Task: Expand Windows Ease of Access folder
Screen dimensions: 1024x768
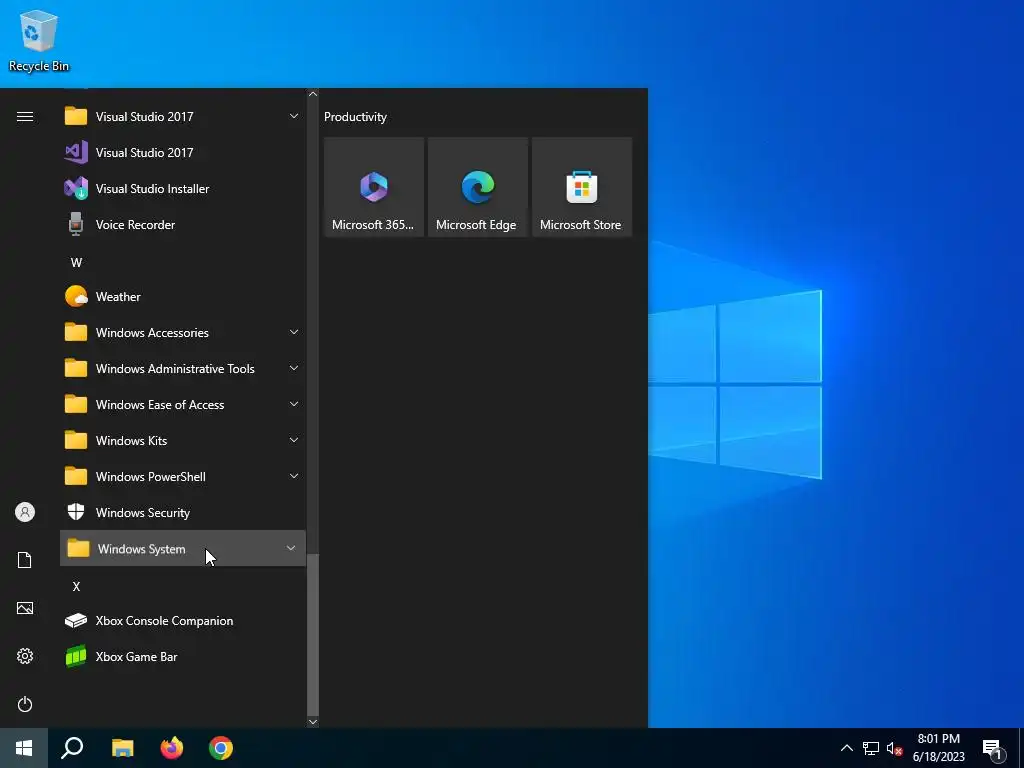Action: pos(183,404)
